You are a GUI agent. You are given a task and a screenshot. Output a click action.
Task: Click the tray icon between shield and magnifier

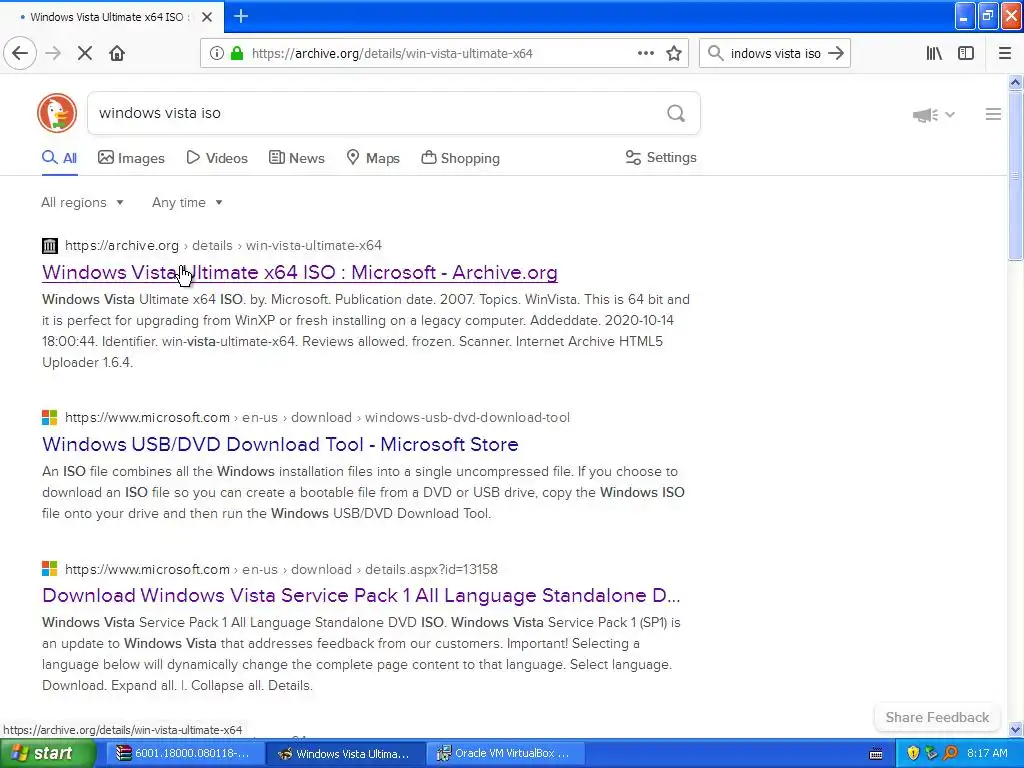931,753
